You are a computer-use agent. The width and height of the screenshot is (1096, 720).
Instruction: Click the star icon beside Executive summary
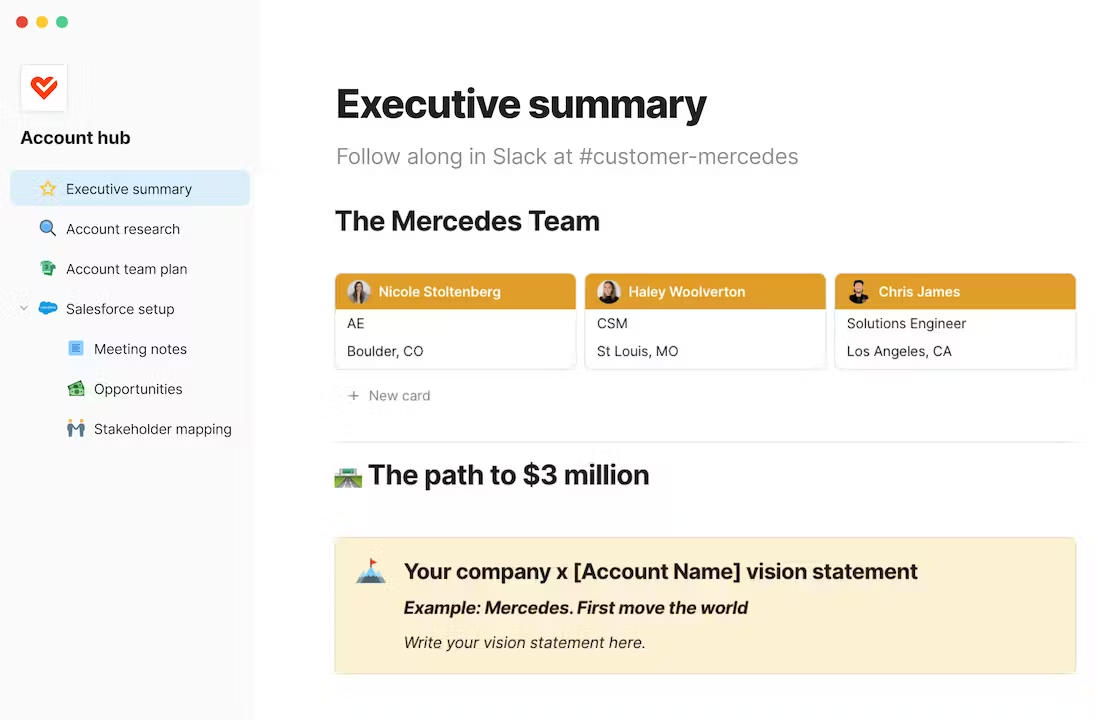48,189
